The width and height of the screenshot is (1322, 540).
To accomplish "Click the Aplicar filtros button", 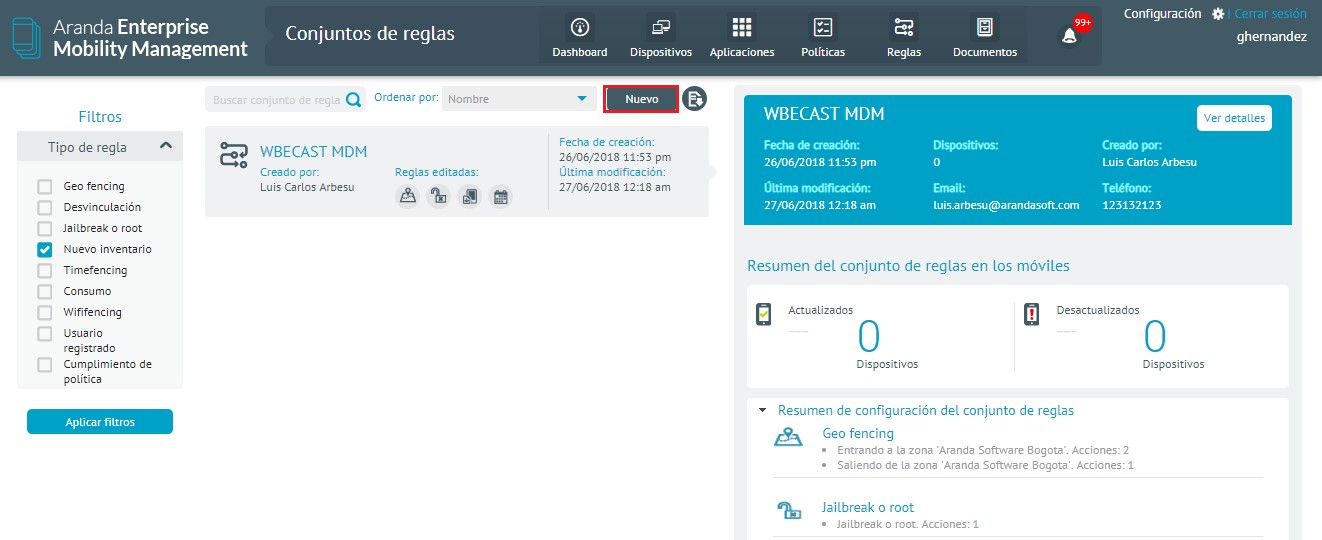I will point(100,422).
